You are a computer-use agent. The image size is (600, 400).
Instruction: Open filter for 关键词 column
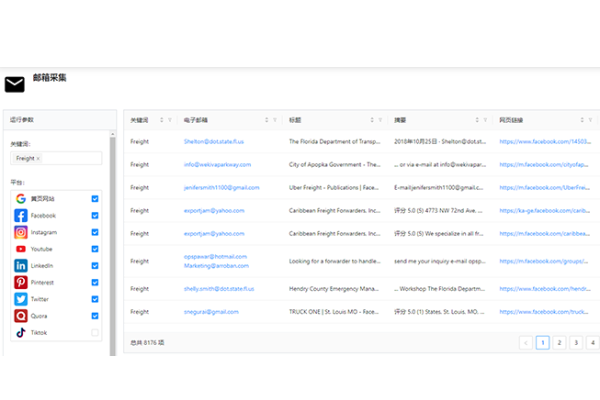pyautogui.click(x=172, y=120)
